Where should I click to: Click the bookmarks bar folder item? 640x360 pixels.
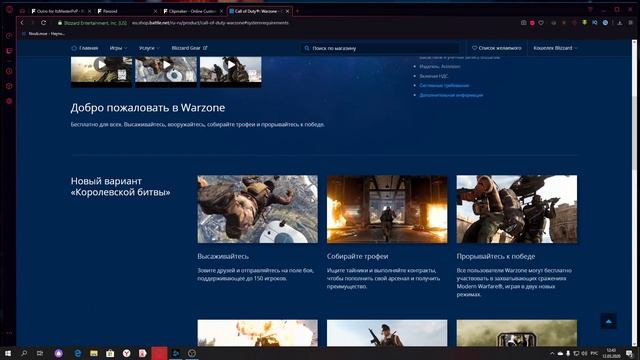tap(43, 34)
